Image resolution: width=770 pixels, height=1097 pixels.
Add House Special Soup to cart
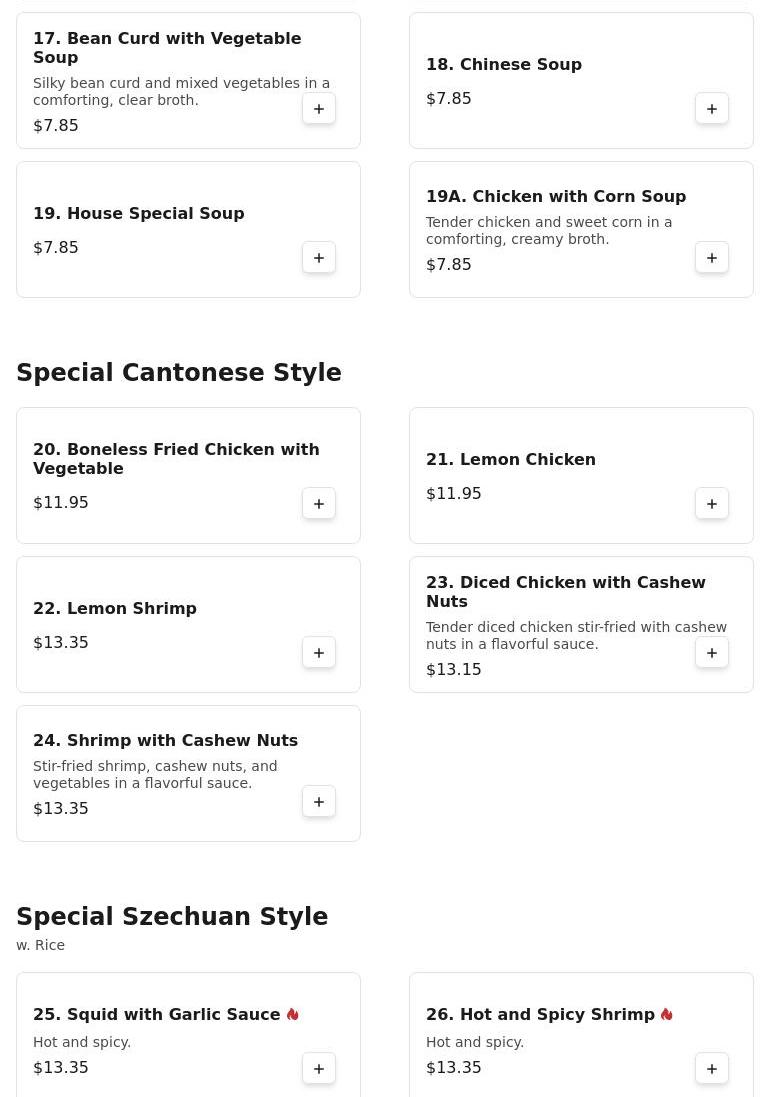(319, 257)
